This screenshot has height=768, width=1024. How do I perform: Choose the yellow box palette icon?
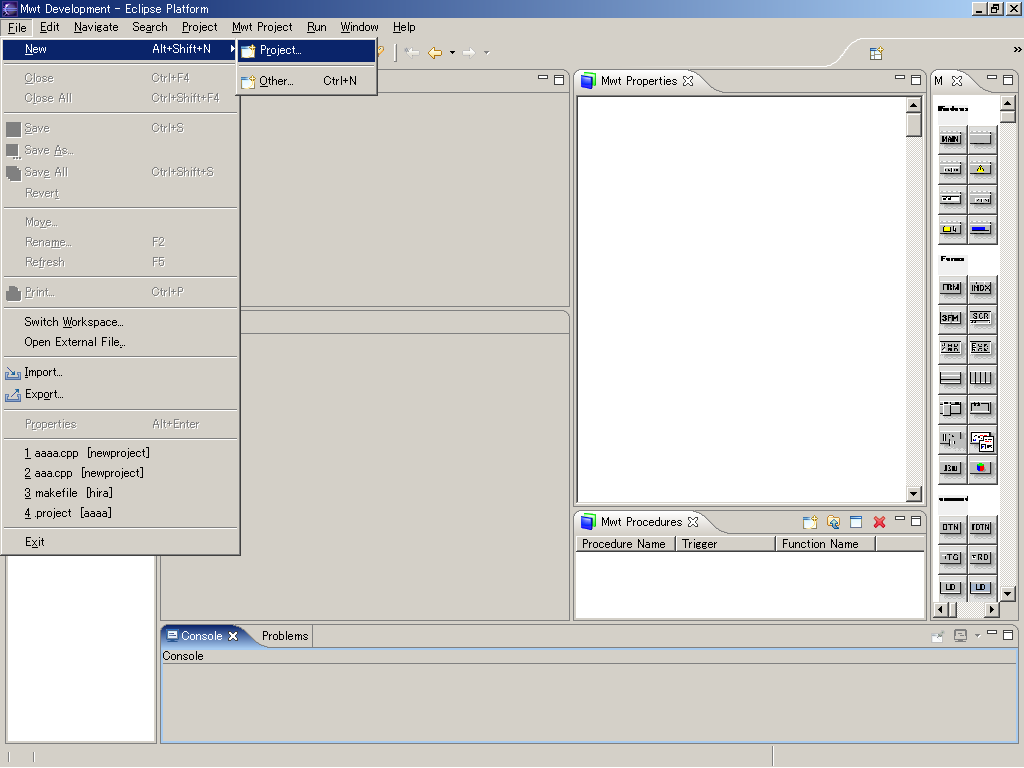point(950,229)
